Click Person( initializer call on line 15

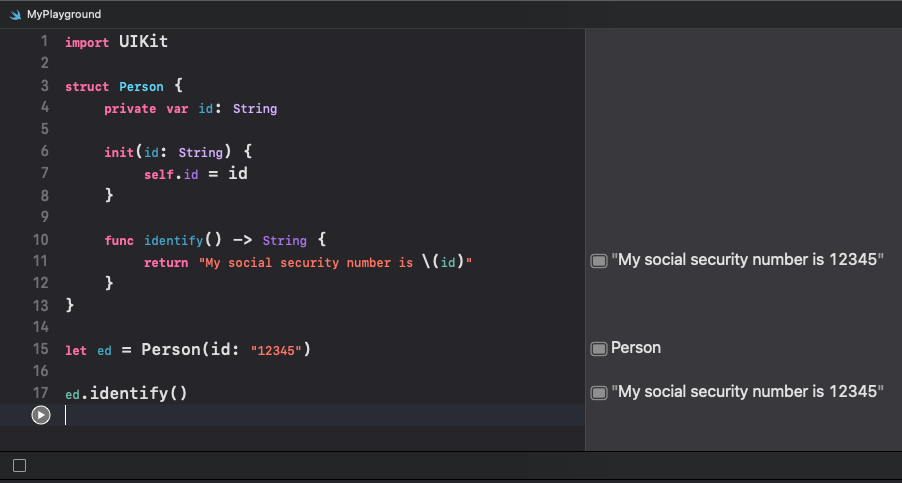175,349
